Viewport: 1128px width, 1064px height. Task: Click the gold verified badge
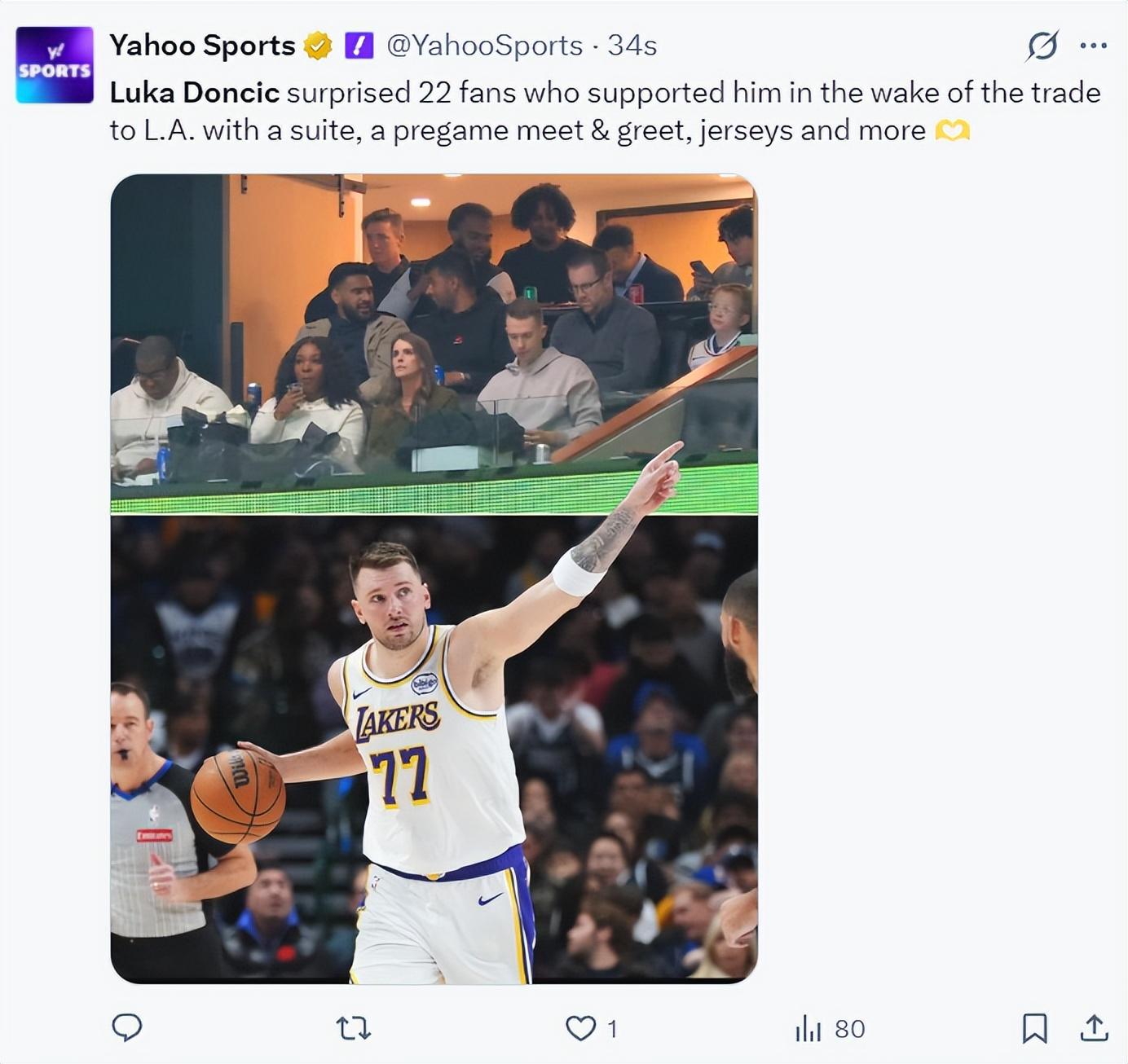pyautogui.click(x=318, y=46)
